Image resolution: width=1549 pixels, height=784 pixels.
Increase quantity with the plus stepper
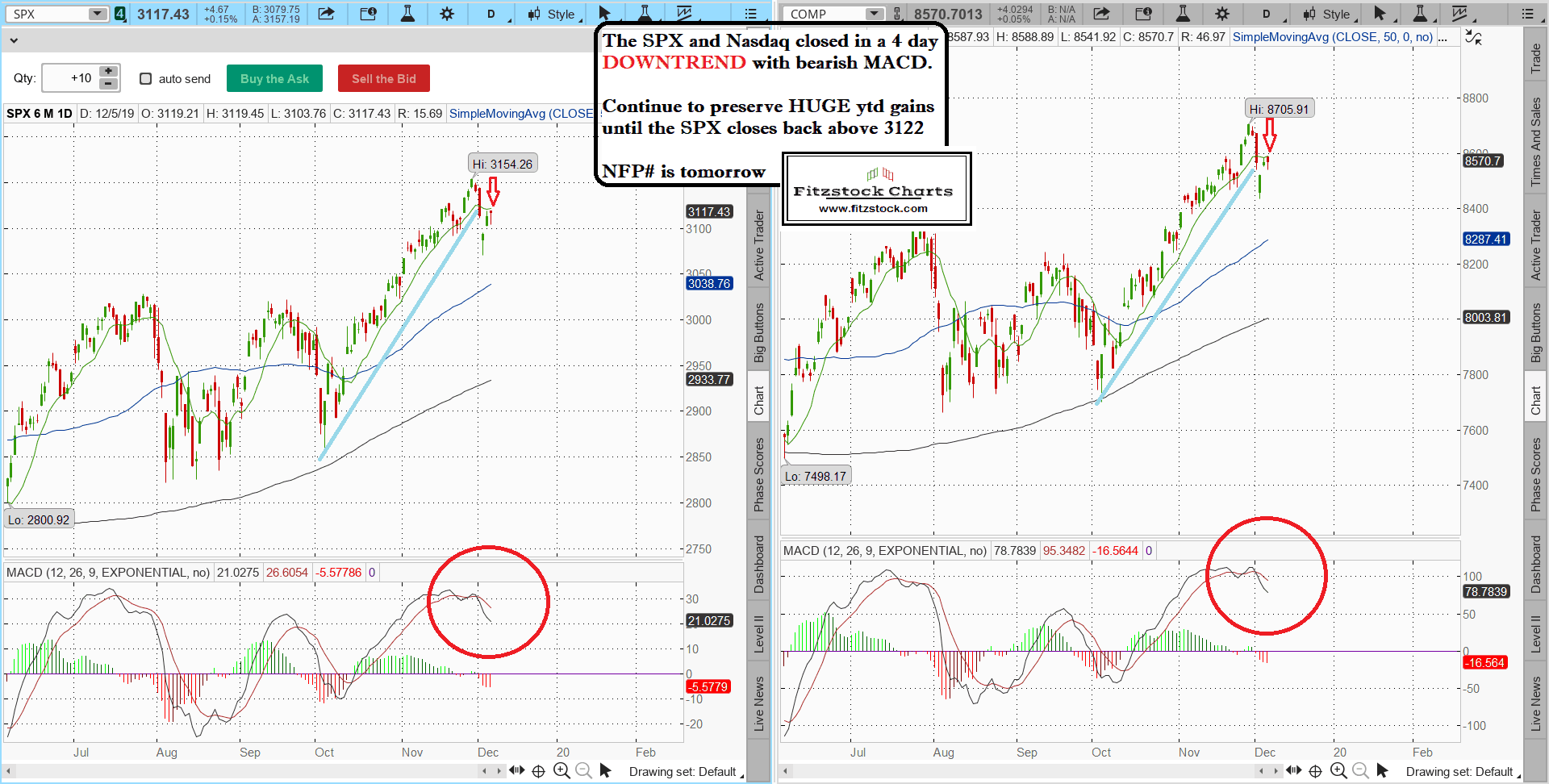pyautogui.click(x=107, y=72)
